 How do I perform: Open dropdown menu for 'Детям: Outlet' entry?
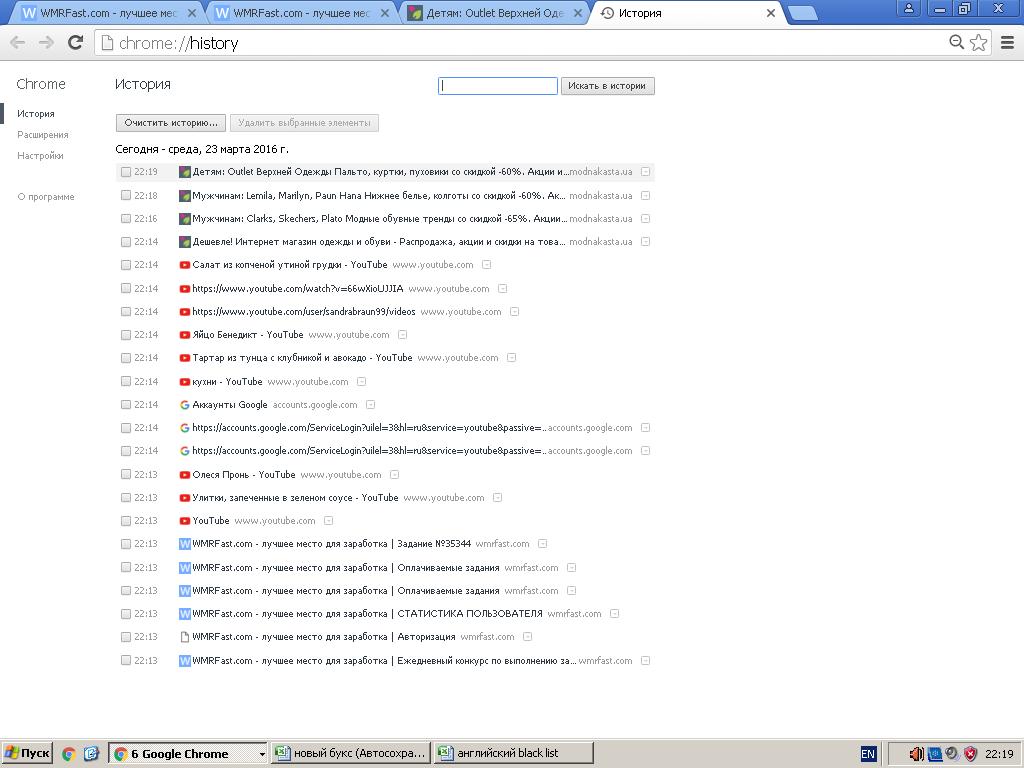[x=645, y=172]
